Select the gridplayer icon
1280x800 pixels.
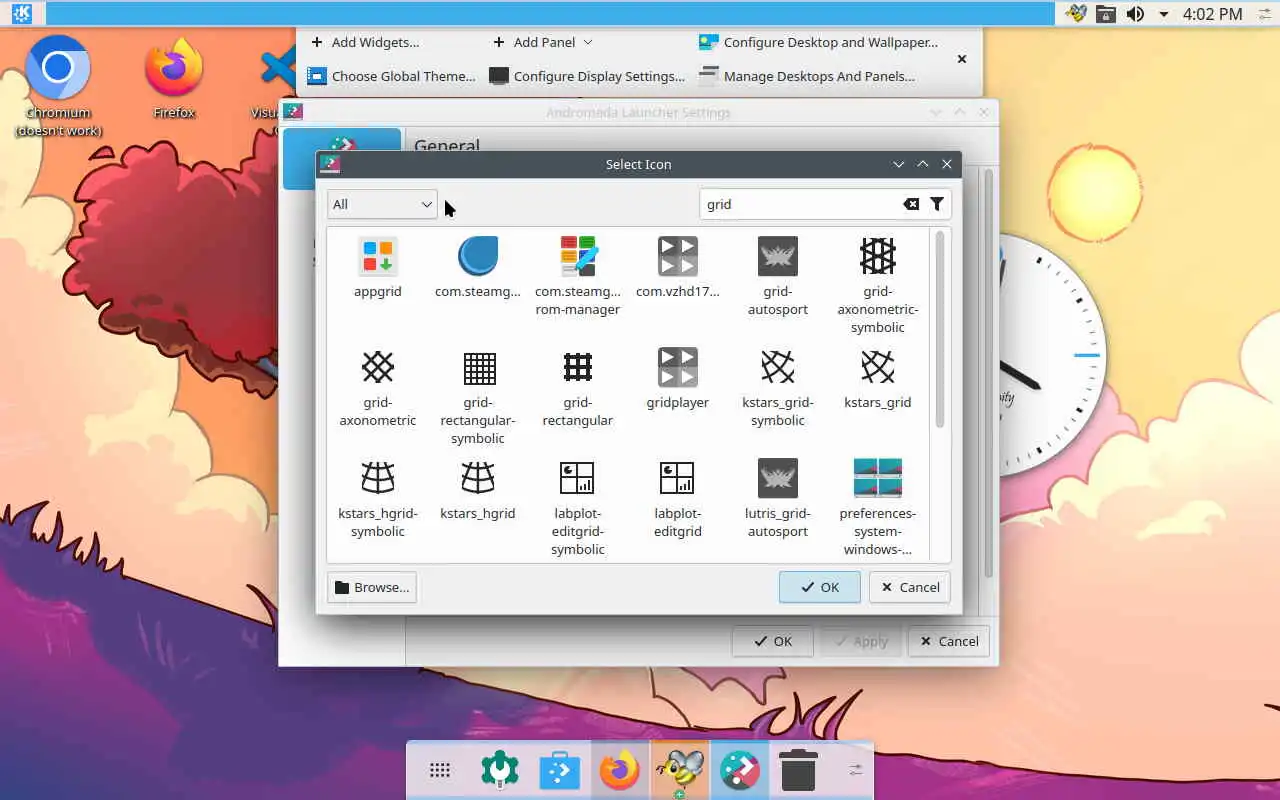678,368
